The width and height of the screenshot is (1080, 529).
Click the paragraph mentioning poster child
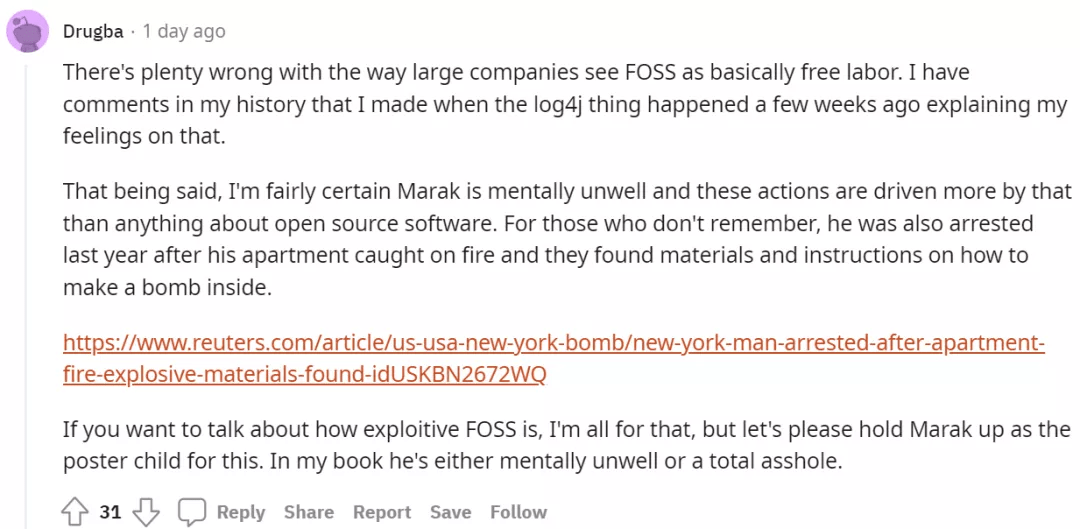click(566, 446)
